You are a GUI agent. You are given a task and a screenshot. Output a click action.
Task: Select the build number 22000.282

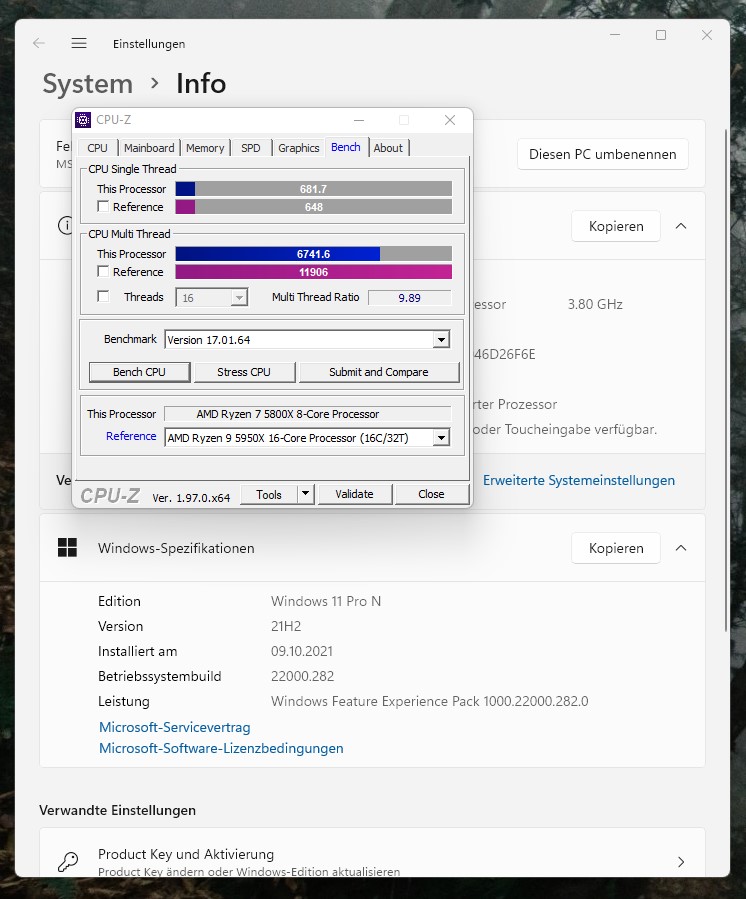[302, 676]
